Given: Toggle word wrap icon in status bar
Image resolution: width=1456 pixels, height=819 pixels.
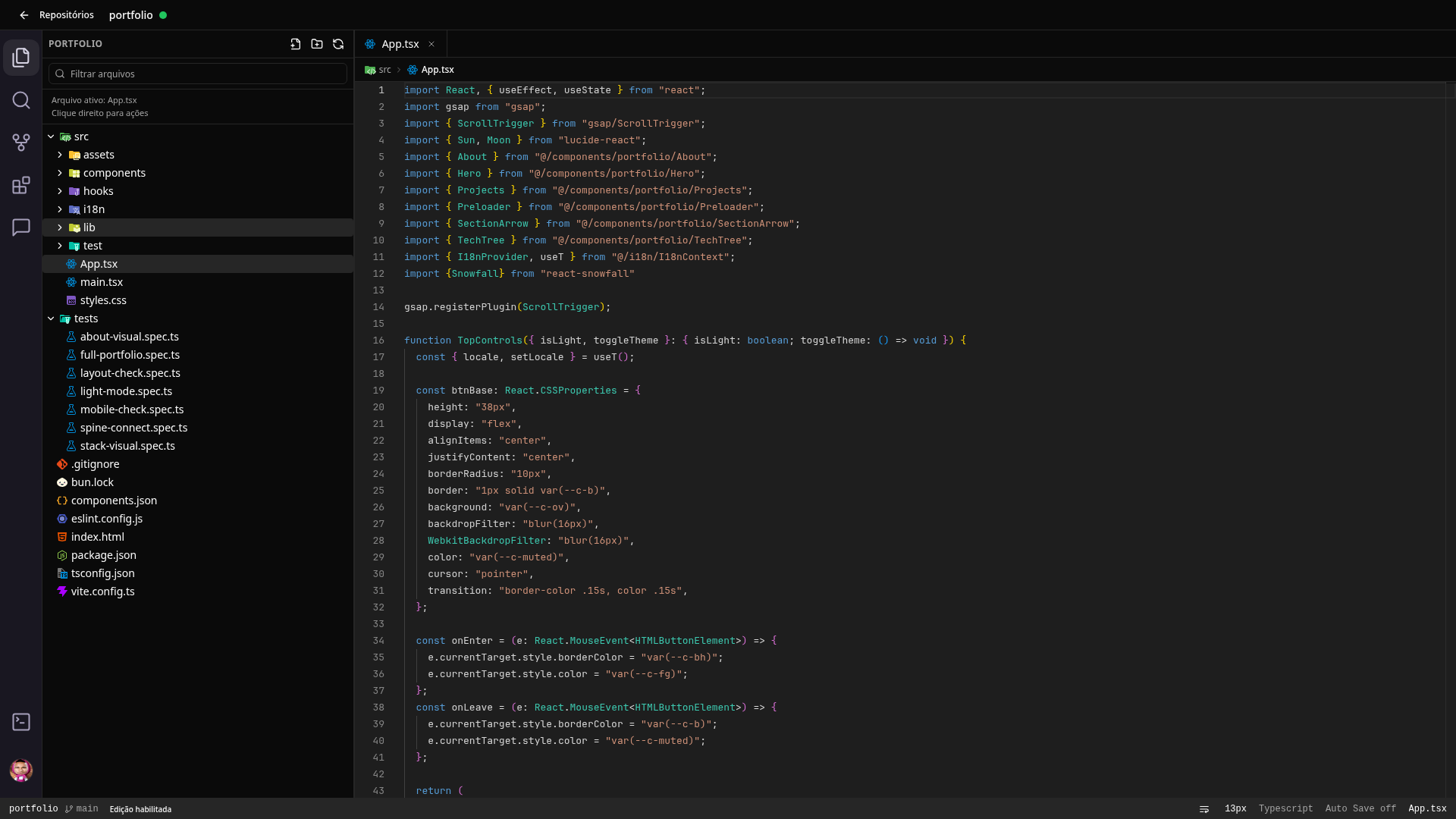Looking at the screenshot, I should (1204, 809).
